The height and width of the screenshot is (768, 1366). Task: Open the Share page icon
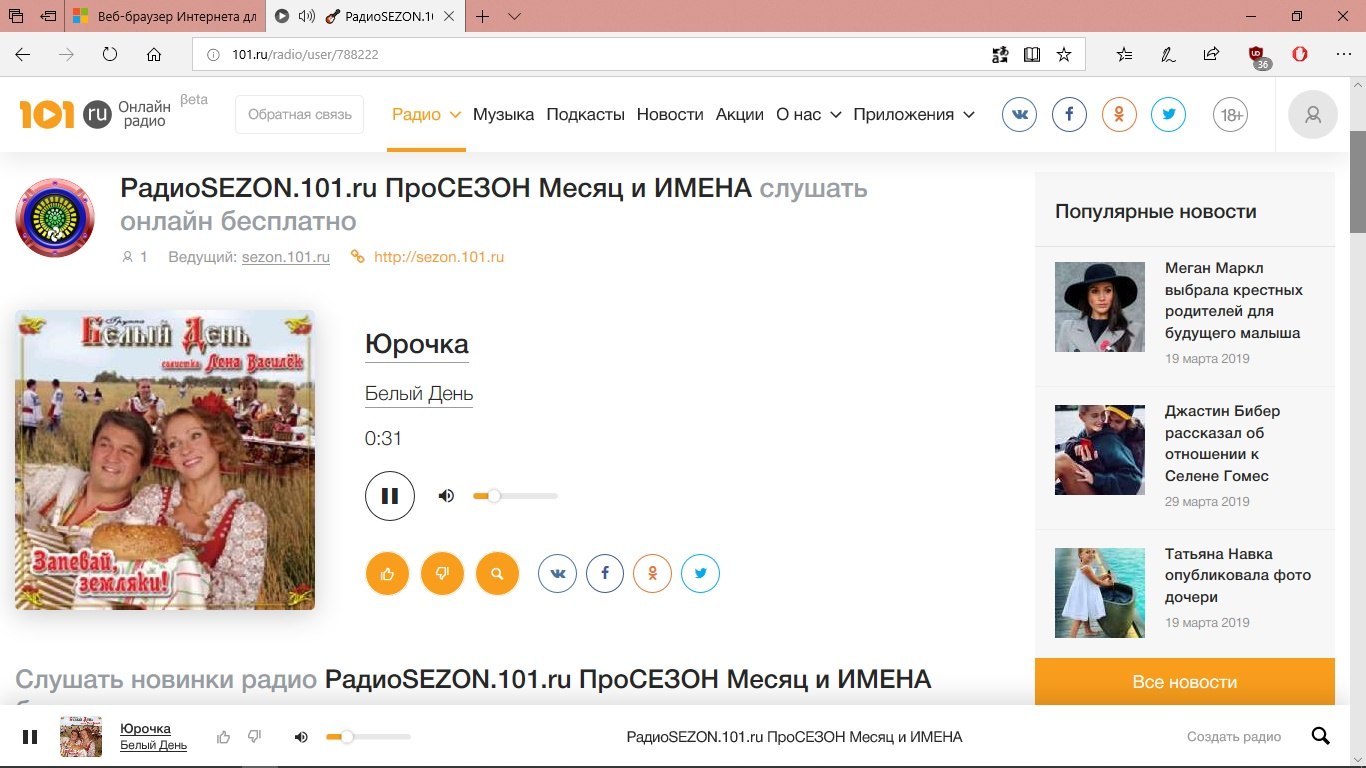(1211, 55)
